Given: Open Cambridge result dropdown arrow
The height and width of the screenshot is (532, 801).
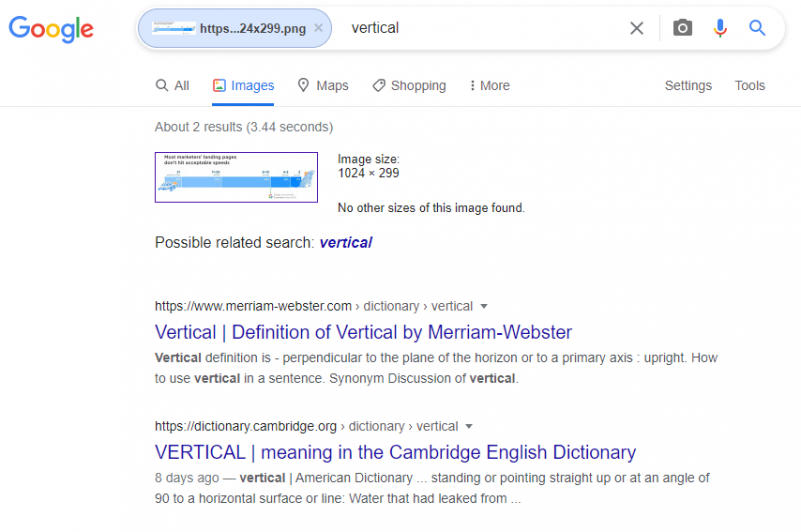Looking at the screenshot, I should tap(469, 426).
